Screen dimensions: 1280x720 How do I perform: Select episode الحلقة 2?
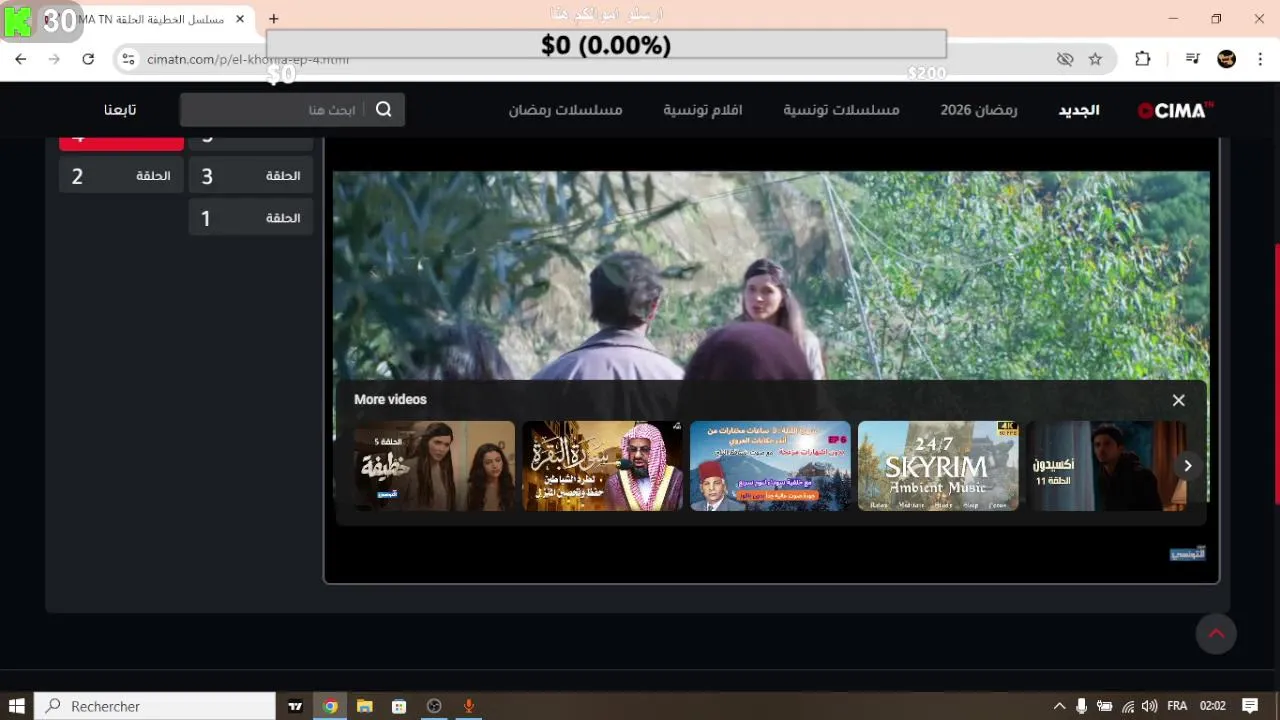click(x=121, y=176)
